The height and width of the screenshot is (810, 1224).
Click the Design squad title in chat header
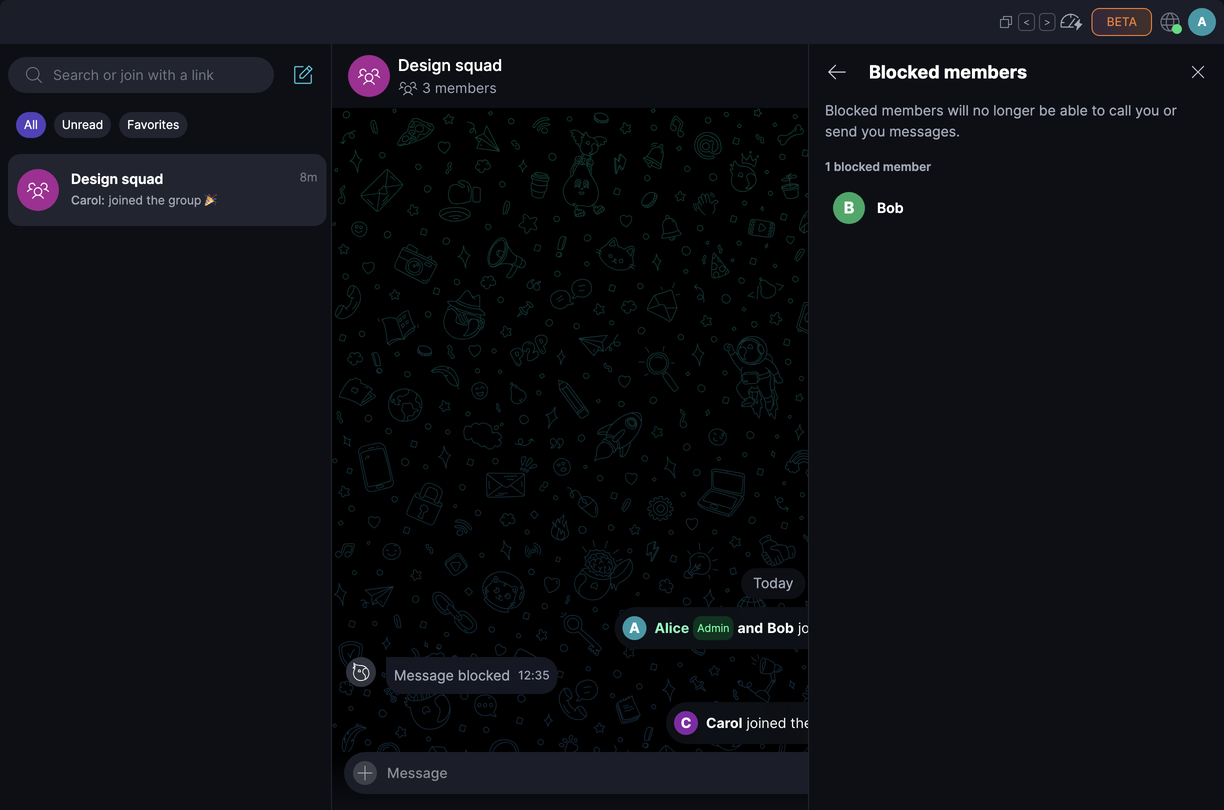click(450, 65)
